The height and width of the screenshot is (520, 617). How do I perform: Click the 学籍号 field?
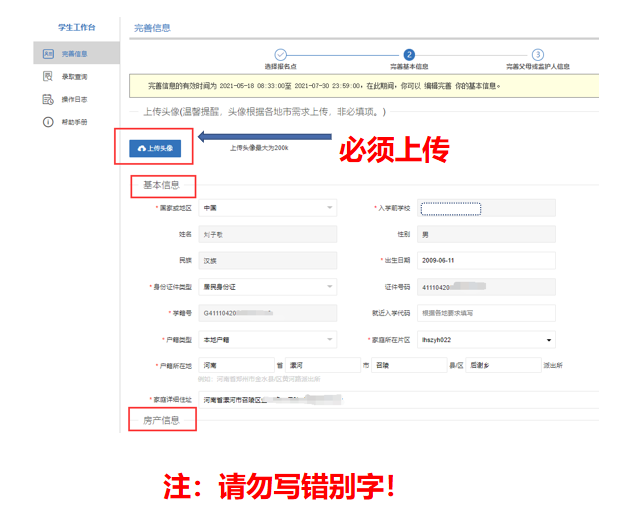tap(268, 313)
